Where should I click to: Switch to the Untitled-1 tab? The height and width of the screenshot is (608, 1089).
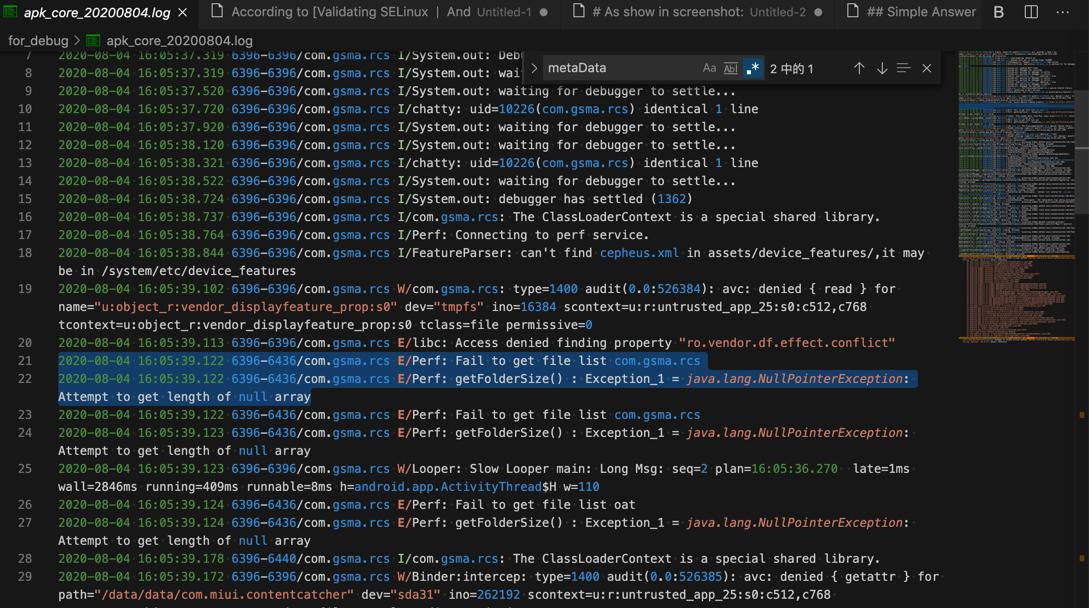(380, 12)
